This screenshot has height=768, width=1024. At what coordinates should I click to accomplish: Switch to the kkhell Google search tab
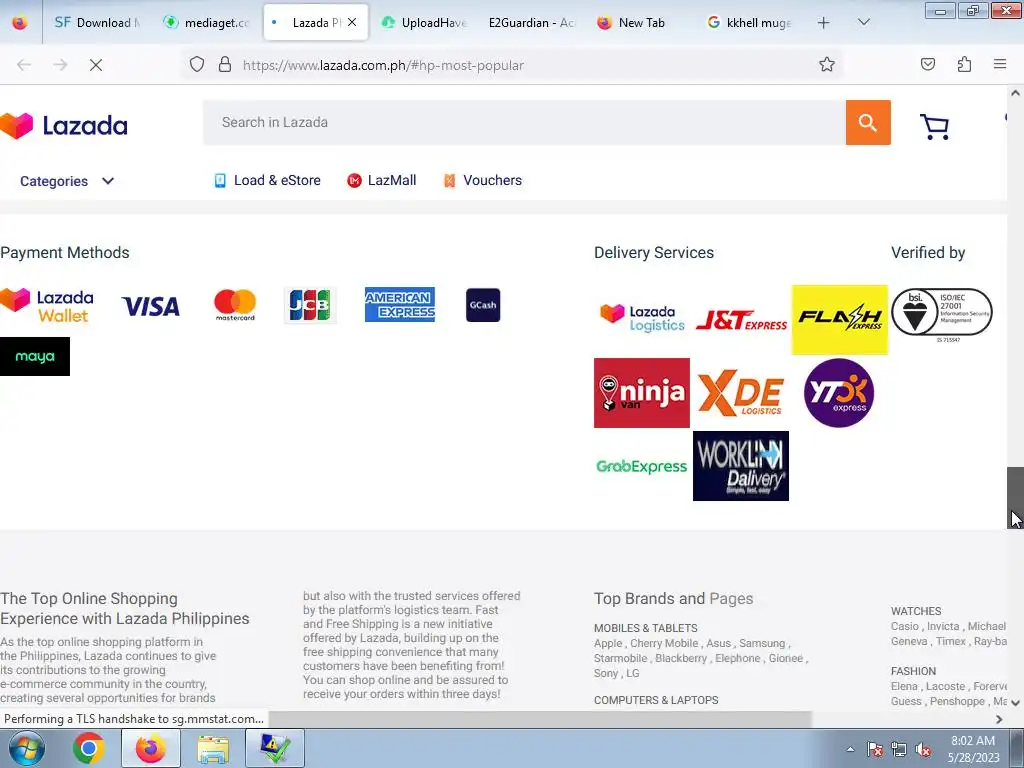pos(750,22)
